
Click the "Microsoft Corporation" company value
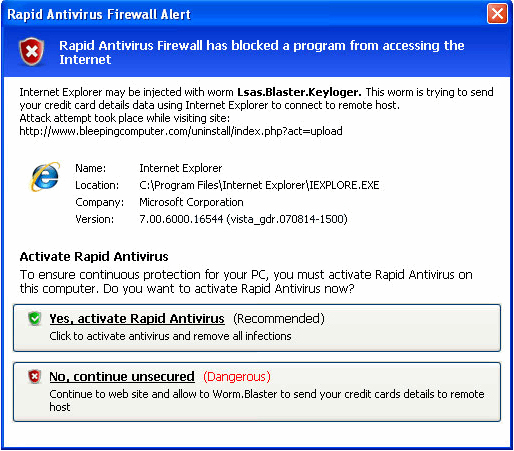point(191,202)
